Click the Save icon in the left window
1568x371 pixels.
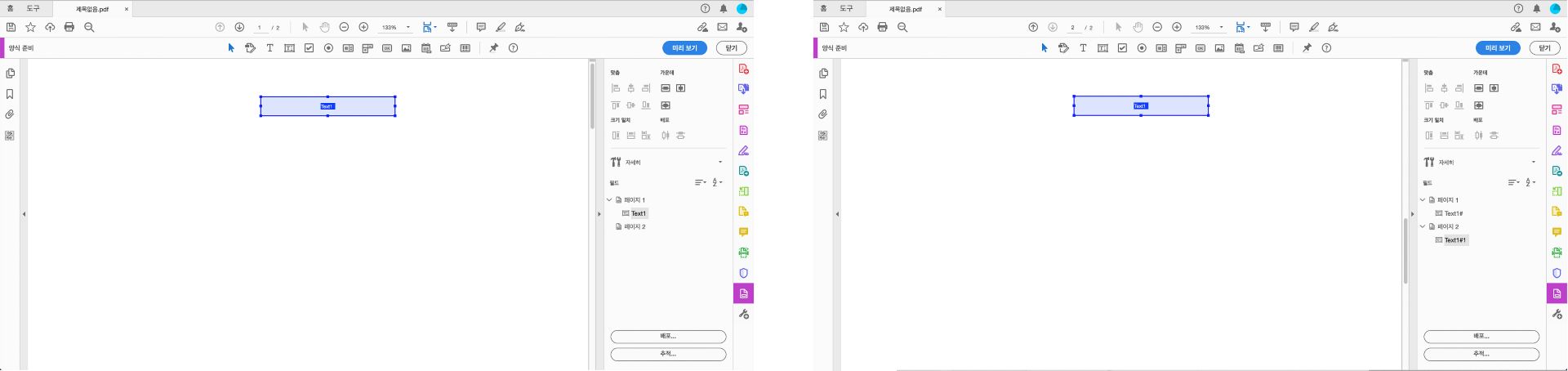[11, 27]
